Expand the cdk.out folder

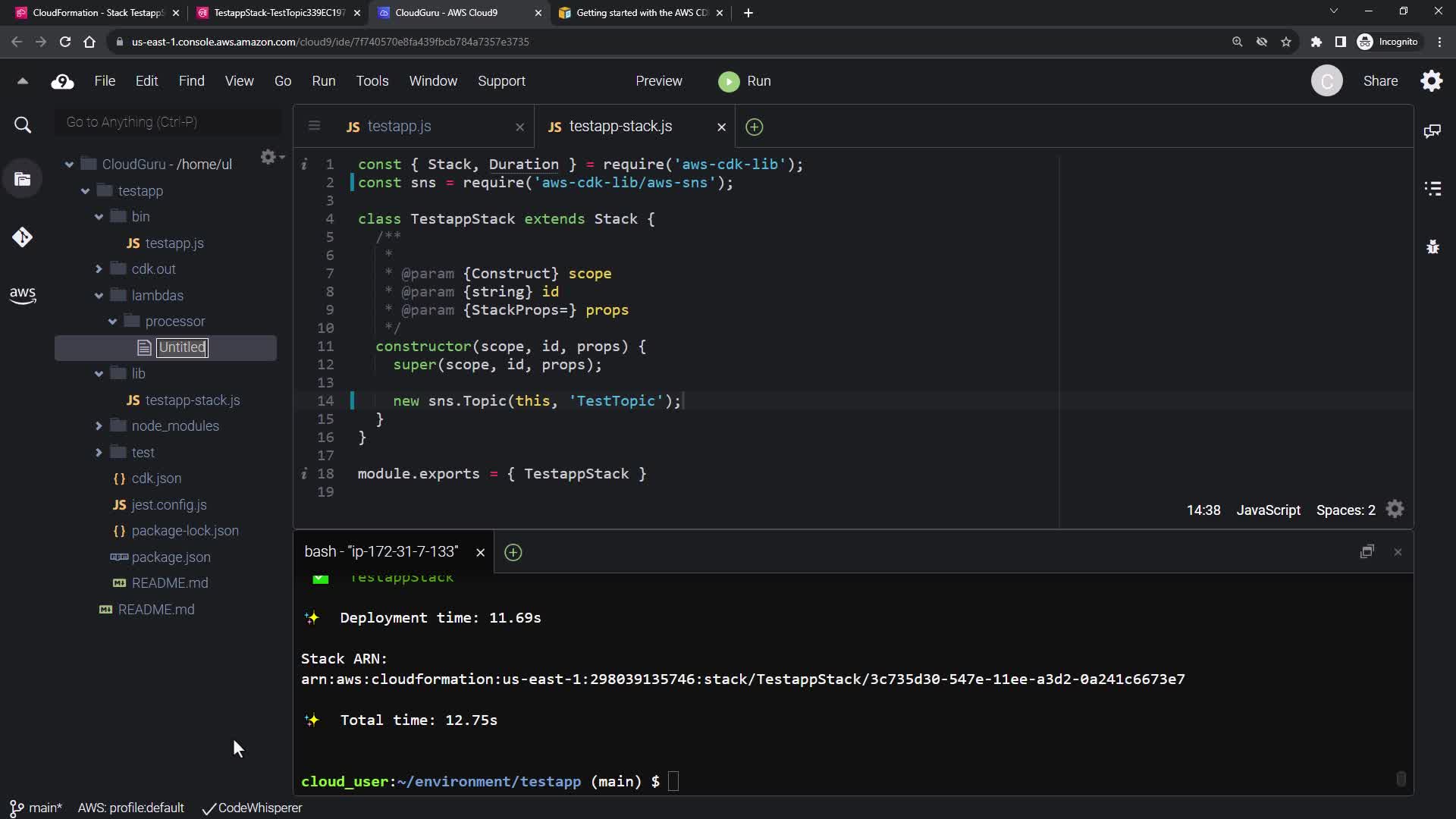coord(99,269)
